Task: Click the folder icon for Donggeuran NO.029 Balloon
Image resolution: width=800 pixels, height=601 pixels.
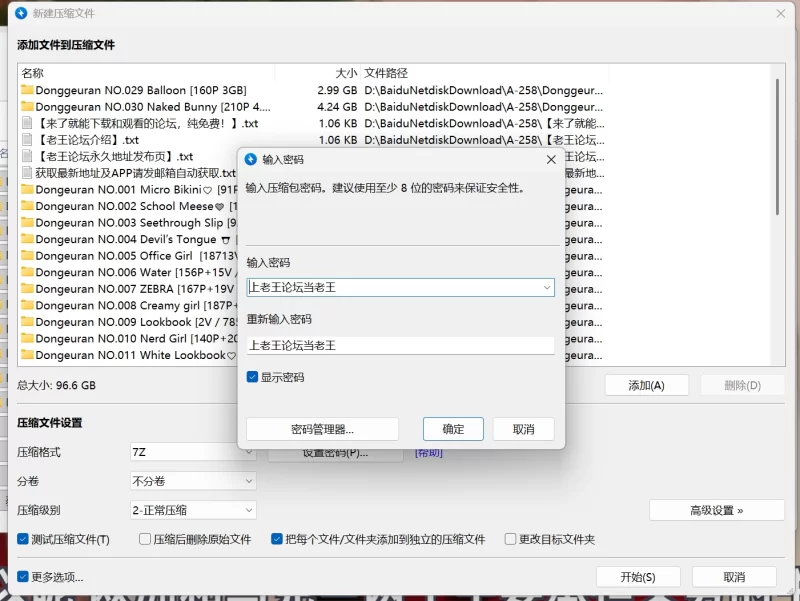Action: coord(27,90)
